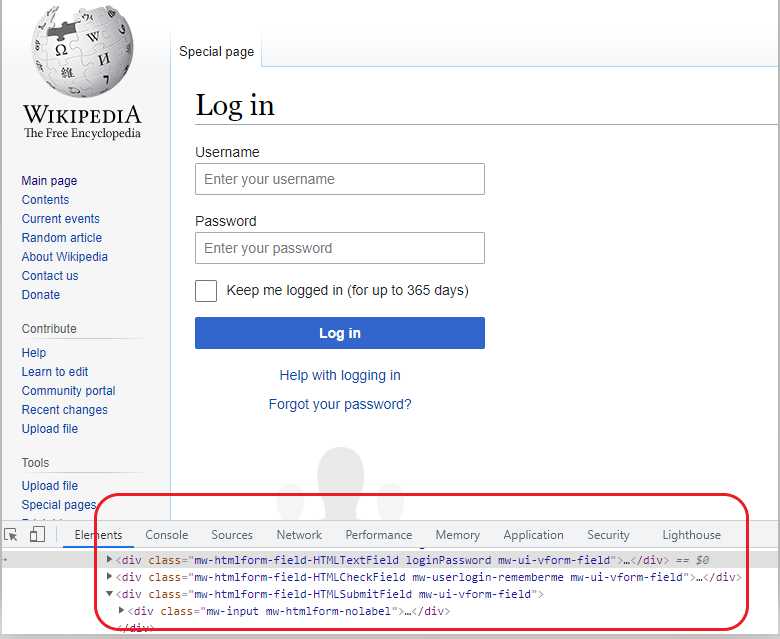The height and width of the screenshot is (639, 780).
Task: Go to Main page in sidebar
Action: [x=49, y=181]
